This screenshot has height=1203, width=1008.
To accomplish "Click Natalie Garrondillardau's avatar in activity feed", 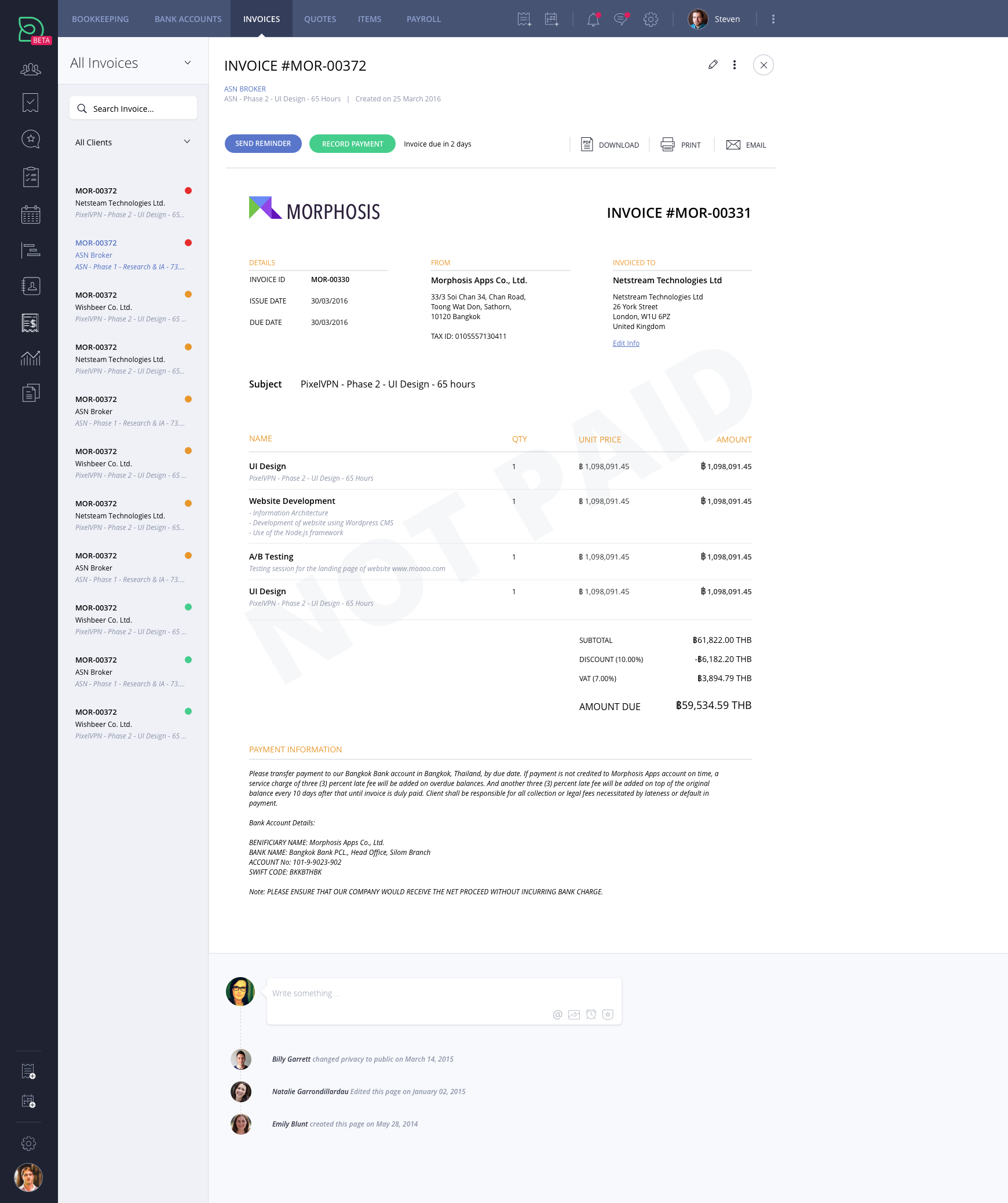I will 241,1092.
